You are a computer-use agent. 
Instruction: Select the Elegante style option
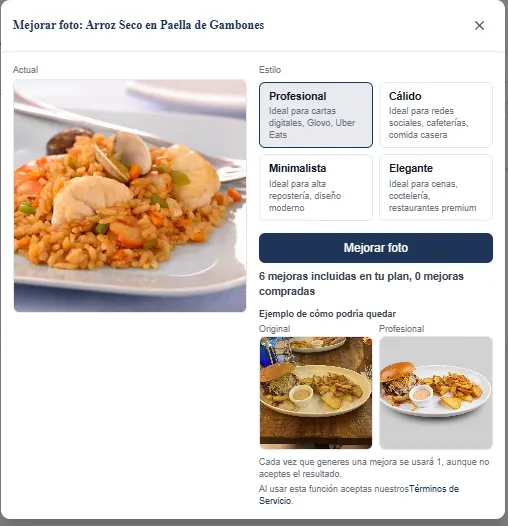[x=436, y=188]
